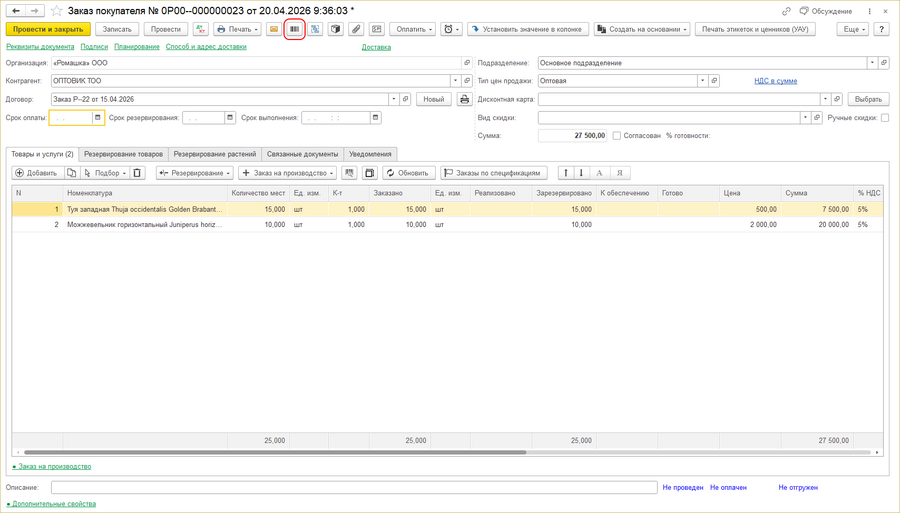Toggle the Согласован checkbox
Viewport: 900px width, 513px height.
tap(616, 136)
